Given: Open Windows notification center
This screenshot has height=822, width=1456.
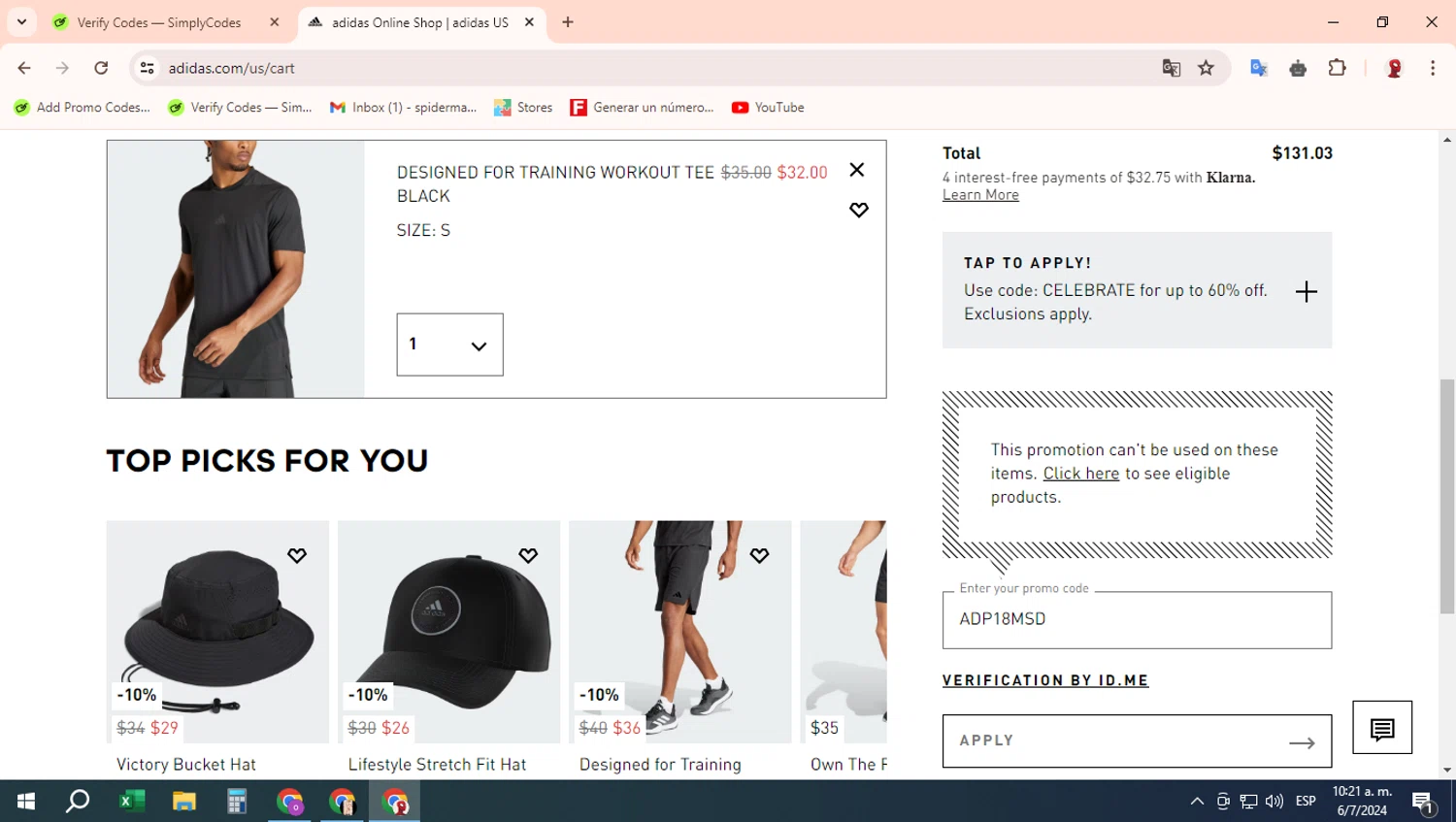Looking at the screenshot, I should click(1423, 802).
